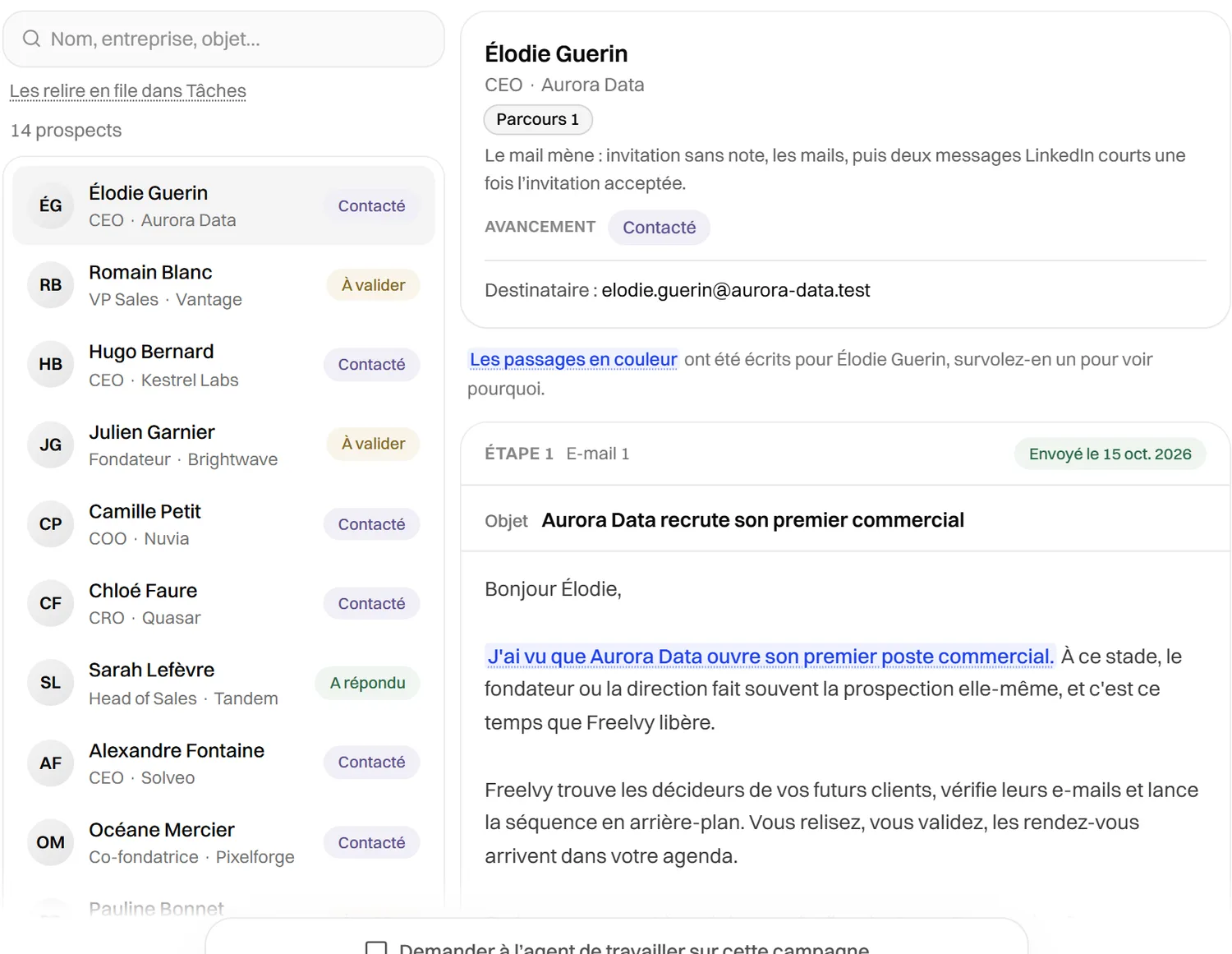Click the 'Contacté' badge for Camille Petit
The image size is (1232, 954).
pyautogui.click(x=371, y=524)
